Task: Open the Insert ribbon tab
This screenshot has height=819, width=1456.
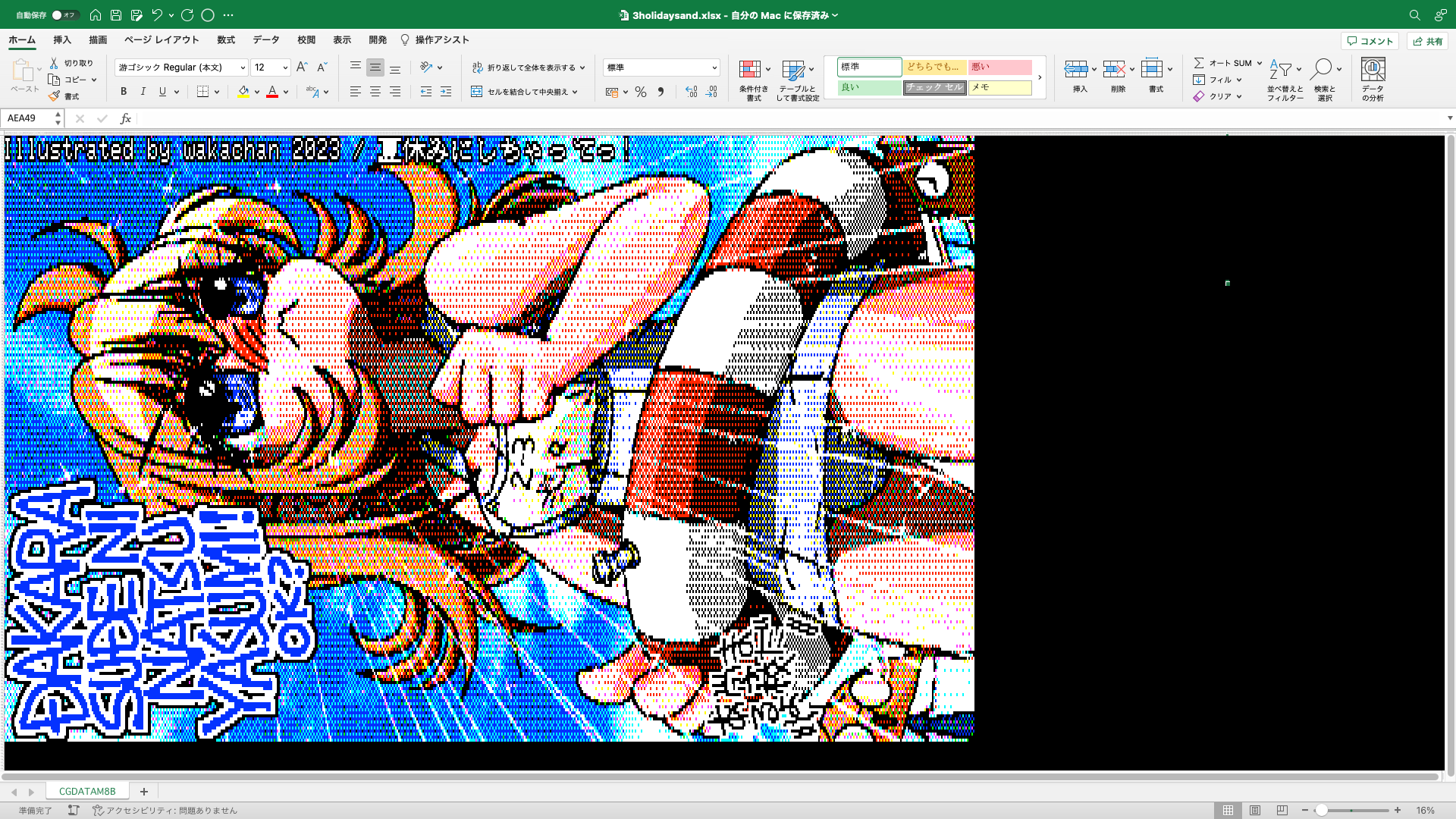Action: (x=62, y=40)
